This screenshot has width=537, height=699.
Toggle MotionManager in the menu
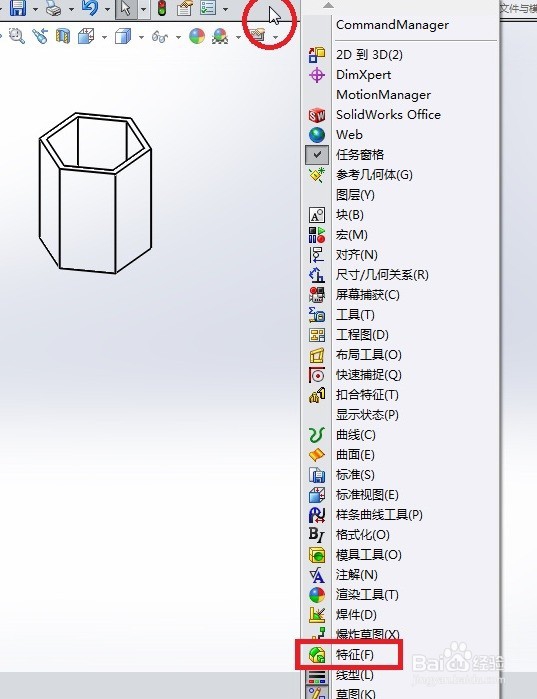pos(401,95)
